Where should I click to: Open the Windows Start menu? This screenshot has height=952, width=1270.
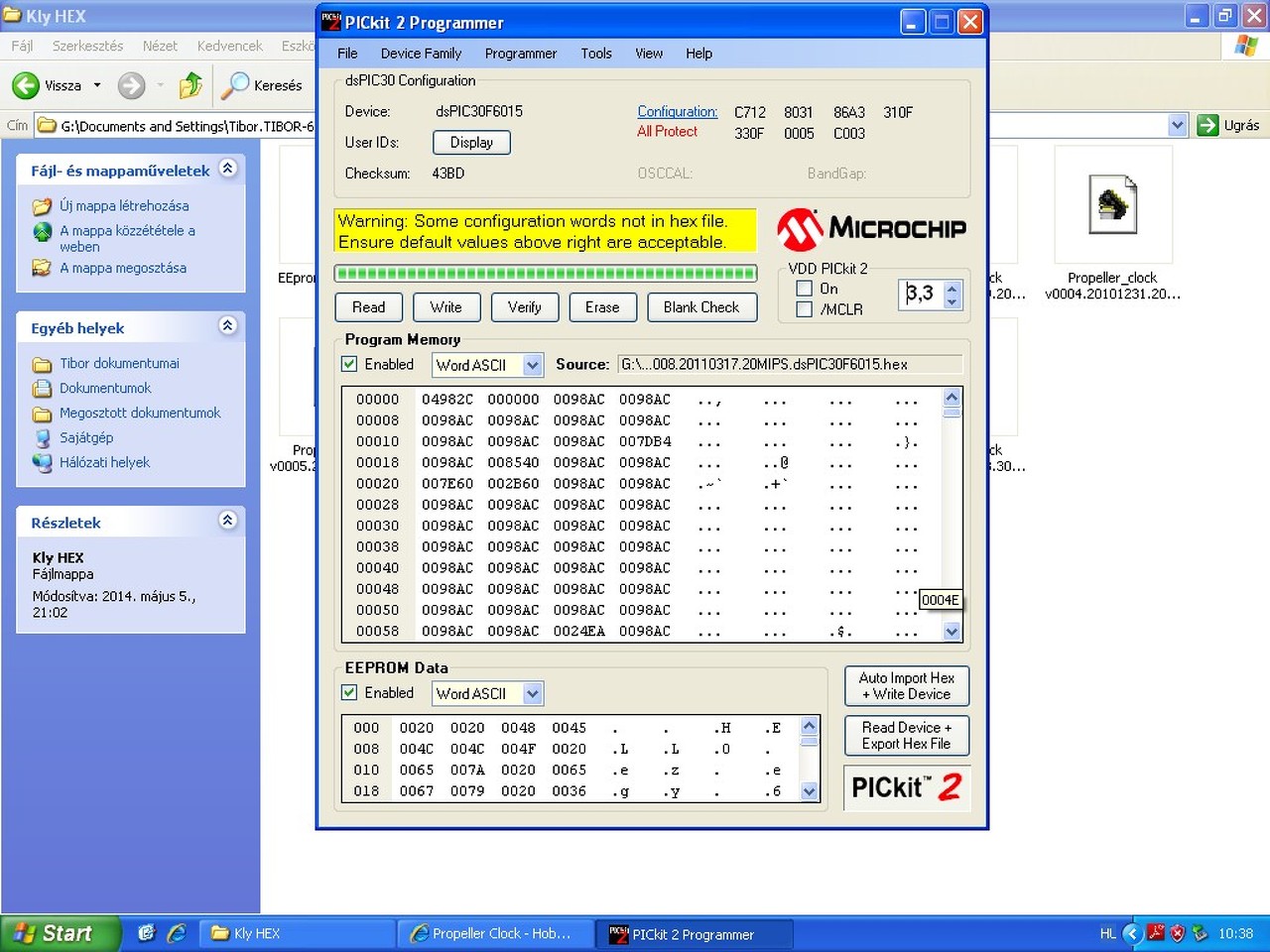pos(61,933)
